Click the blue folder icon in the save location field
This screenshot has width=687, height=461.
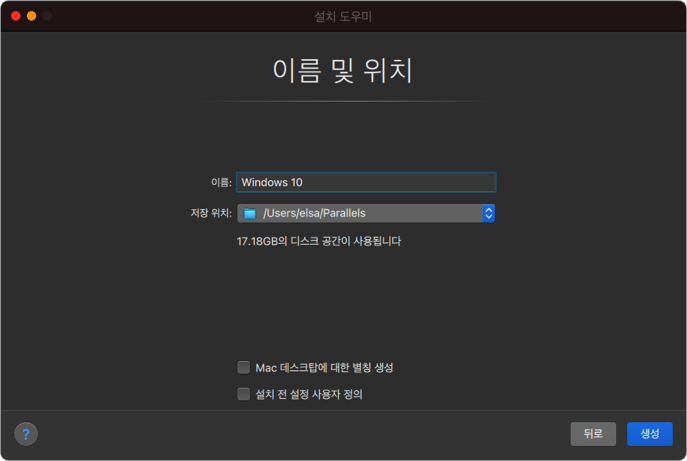(x=250, y=213)
